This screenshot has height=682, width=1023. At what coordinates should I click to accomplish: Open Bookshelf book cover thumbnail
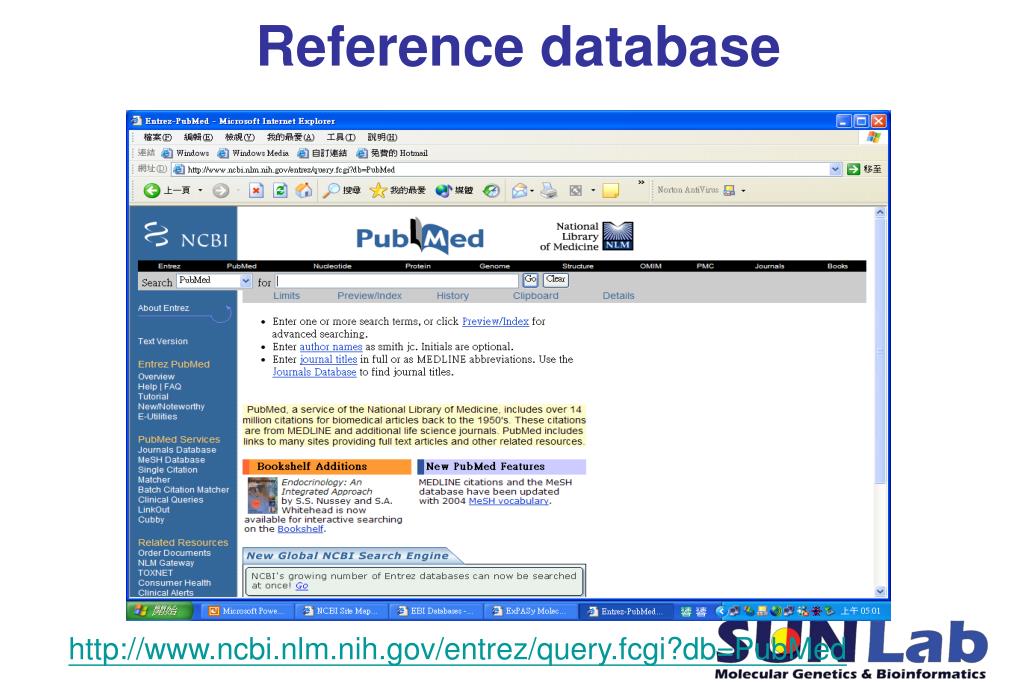point(262,495)
